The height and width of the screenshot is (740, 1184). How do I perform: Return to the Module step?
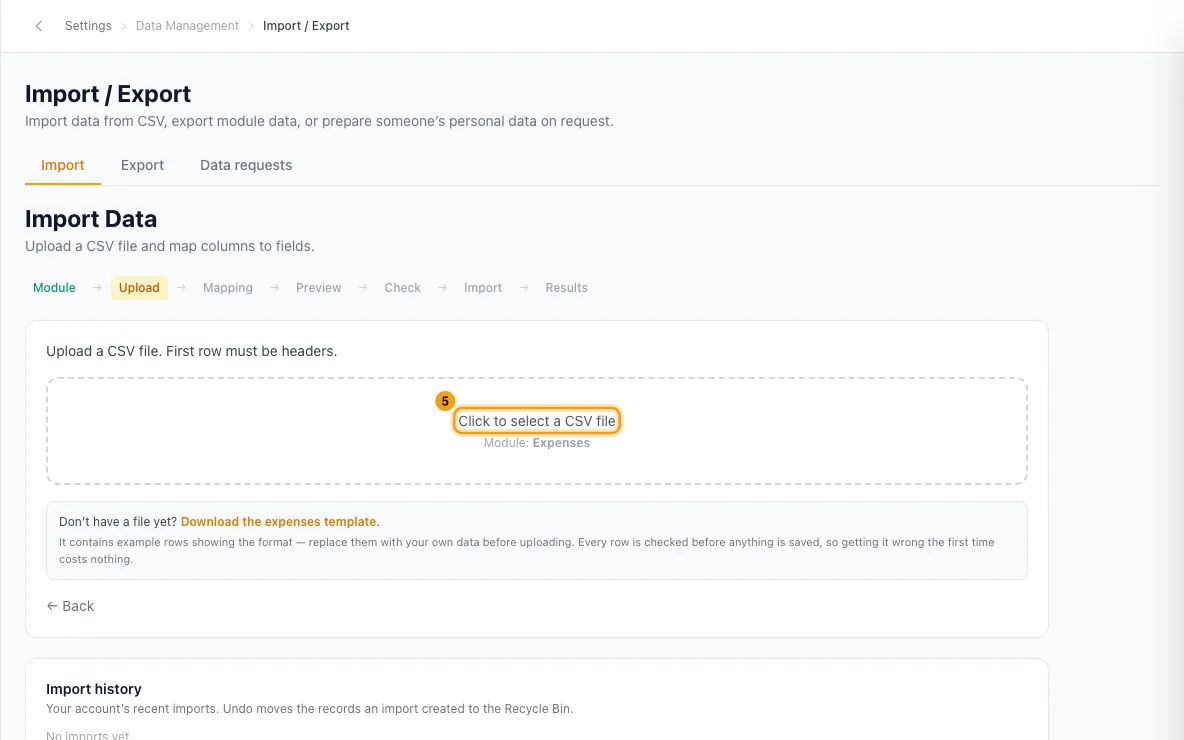[54, 288]
